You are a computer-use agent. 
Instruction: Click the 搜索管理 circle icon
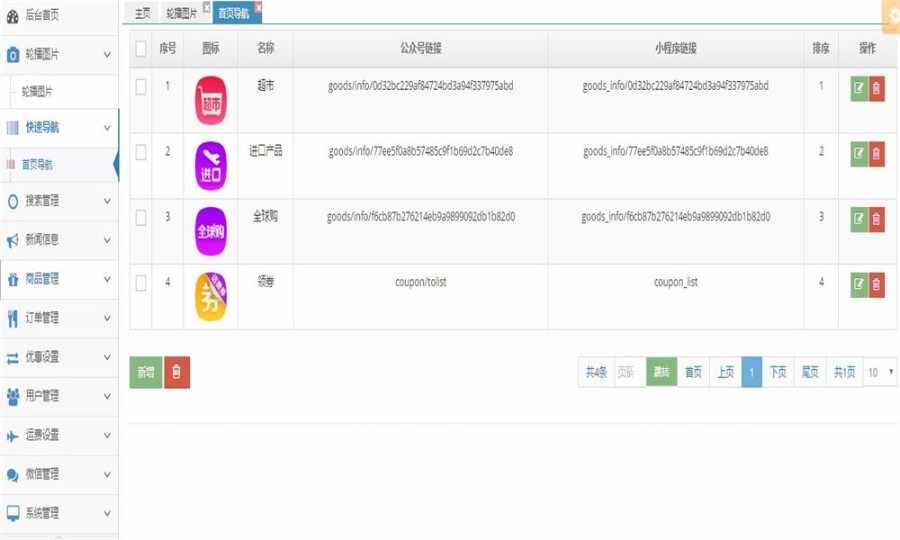tap(13, 201)
